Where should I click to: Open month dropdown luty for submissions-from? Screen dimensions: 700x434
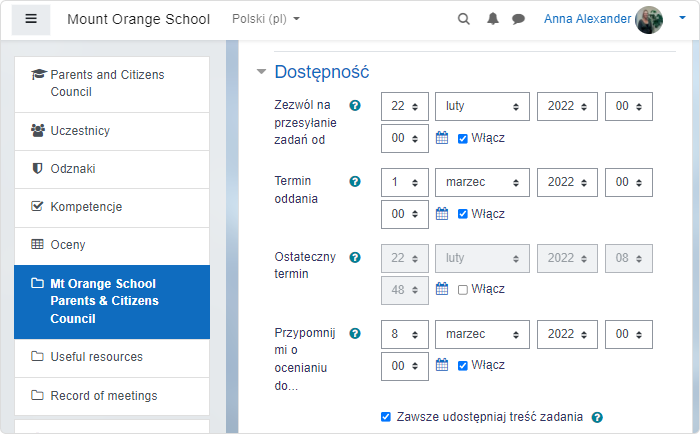[x=482, y=106]
